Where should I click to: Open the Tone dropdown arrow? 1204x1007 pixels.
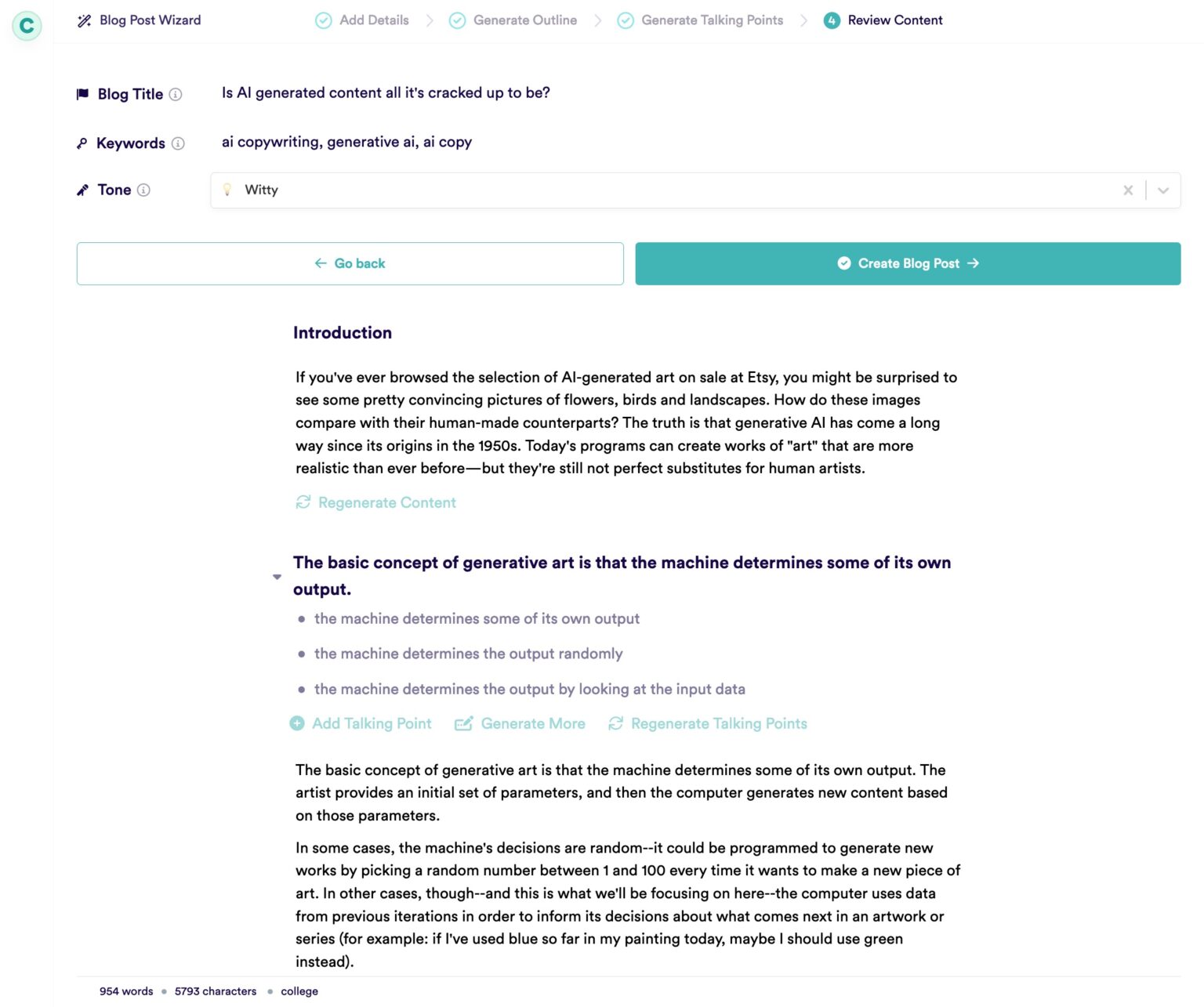[x=1163, y=190]
